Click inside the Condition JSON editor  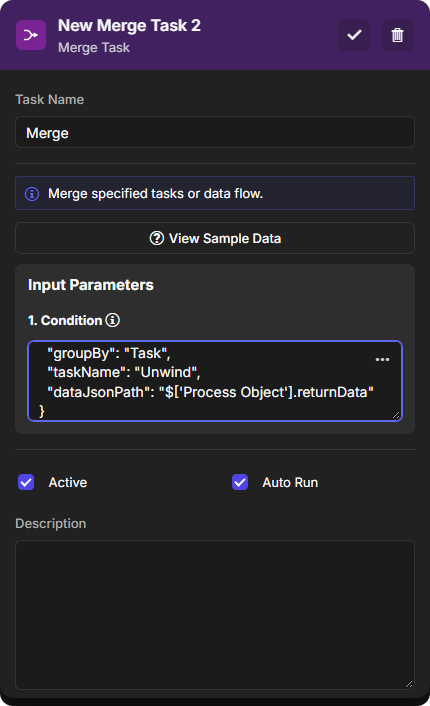coord(215,381)
